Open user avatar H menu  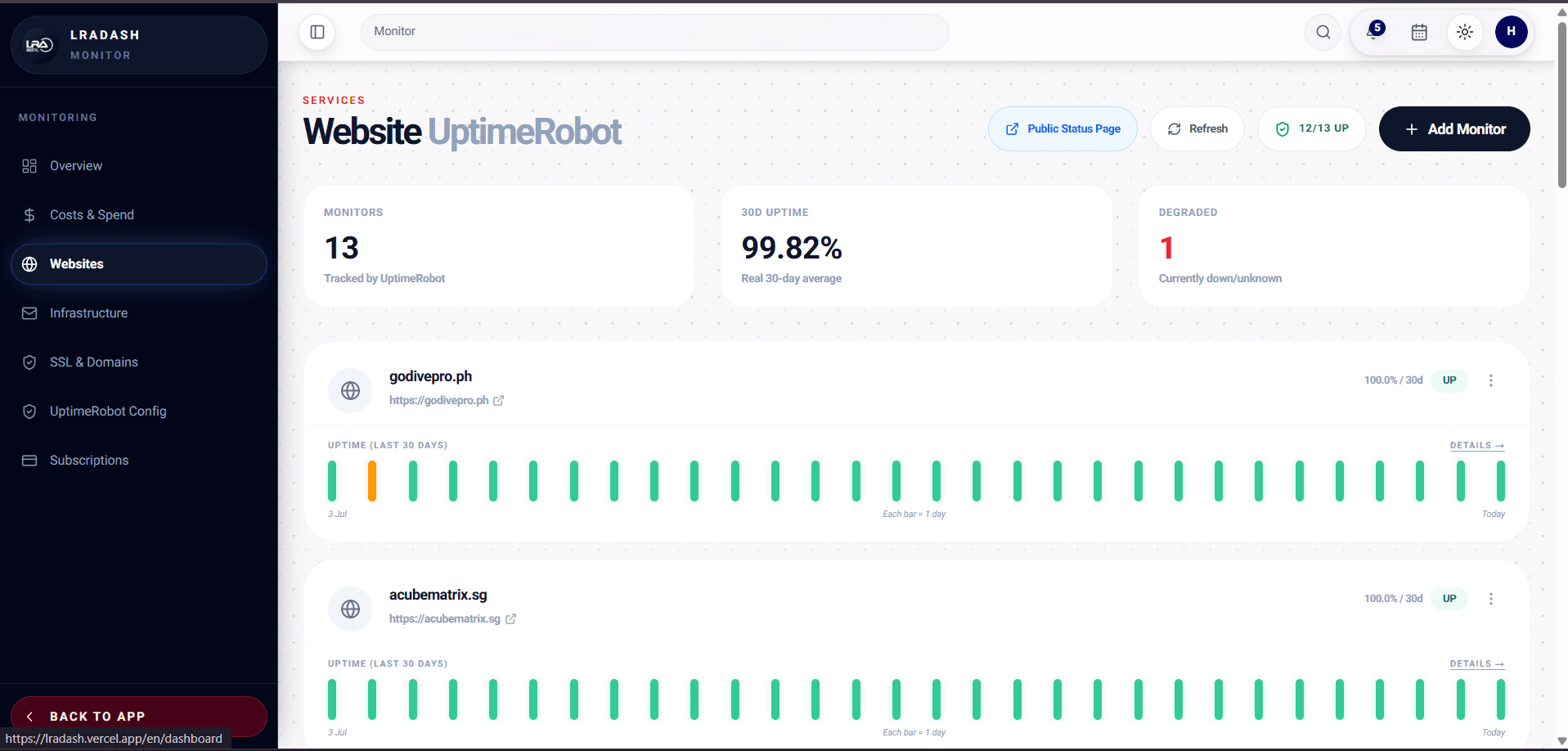pyautogui.click(x=1511, y=32)
